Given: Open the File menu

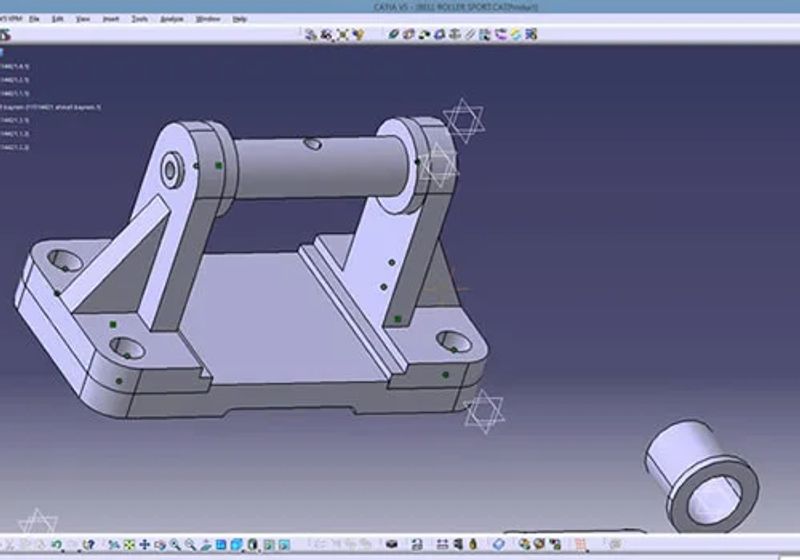Looking at the screenshot, I should click(x=34, y=19).
